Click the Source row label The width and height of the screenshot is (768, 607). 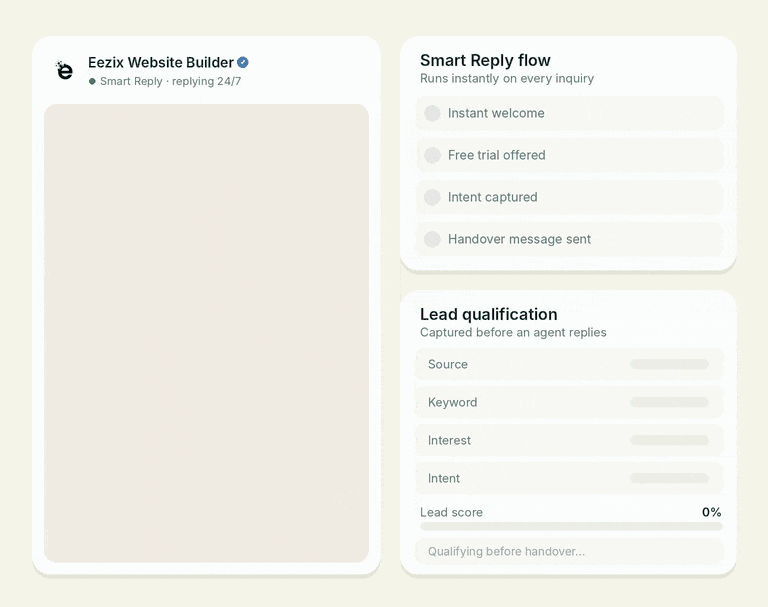coord(448,364)
